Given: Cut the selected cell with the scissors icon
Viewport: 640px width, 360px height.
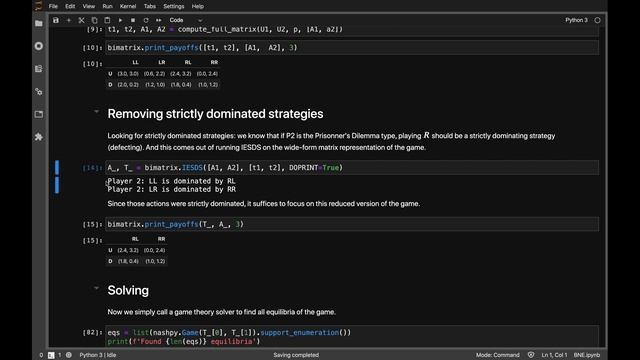Looking at the screenshot, I should pos(81,20).
